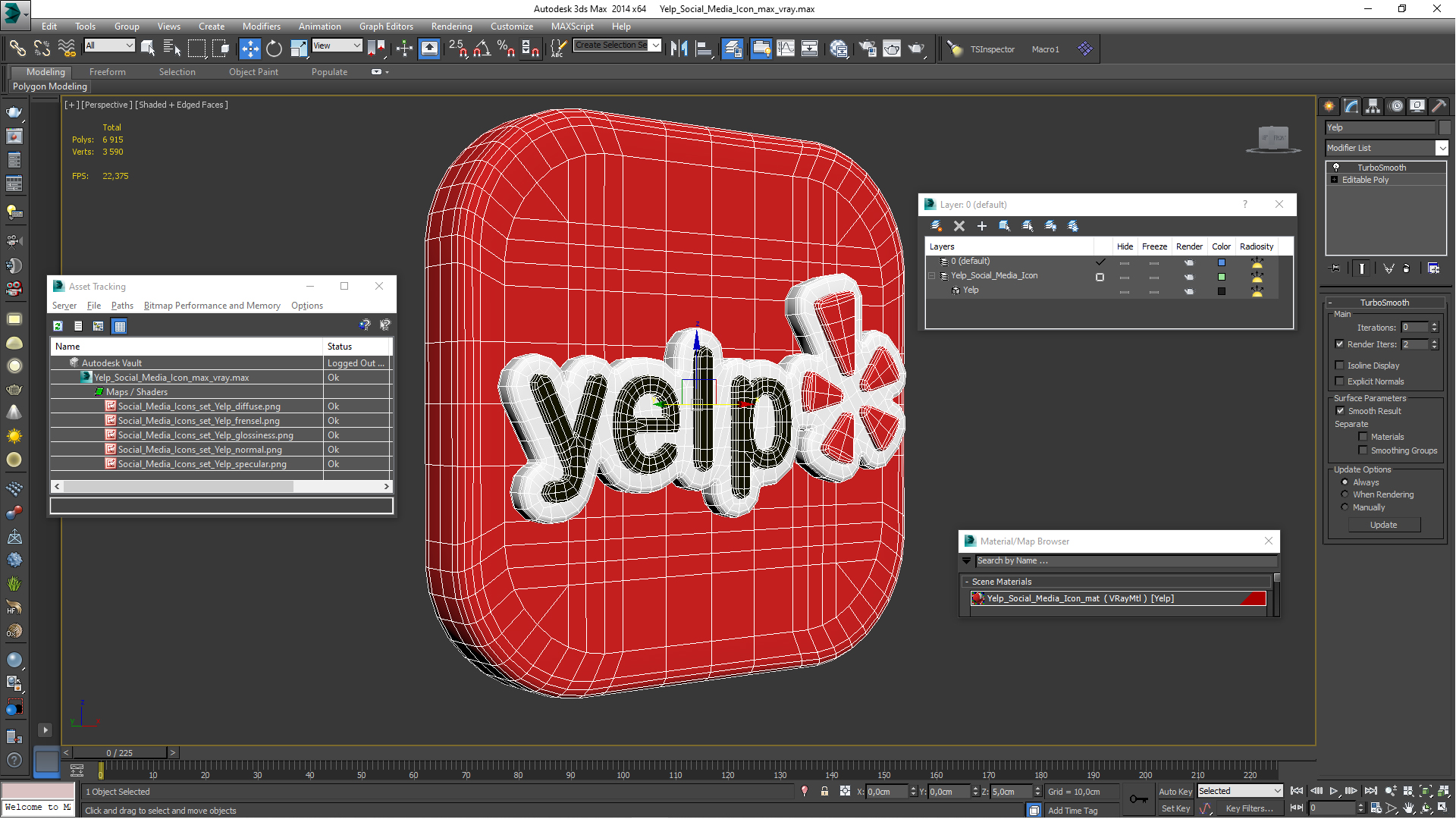Click the Align tool icon
The image size is (1456, 819).
[704, 49]
